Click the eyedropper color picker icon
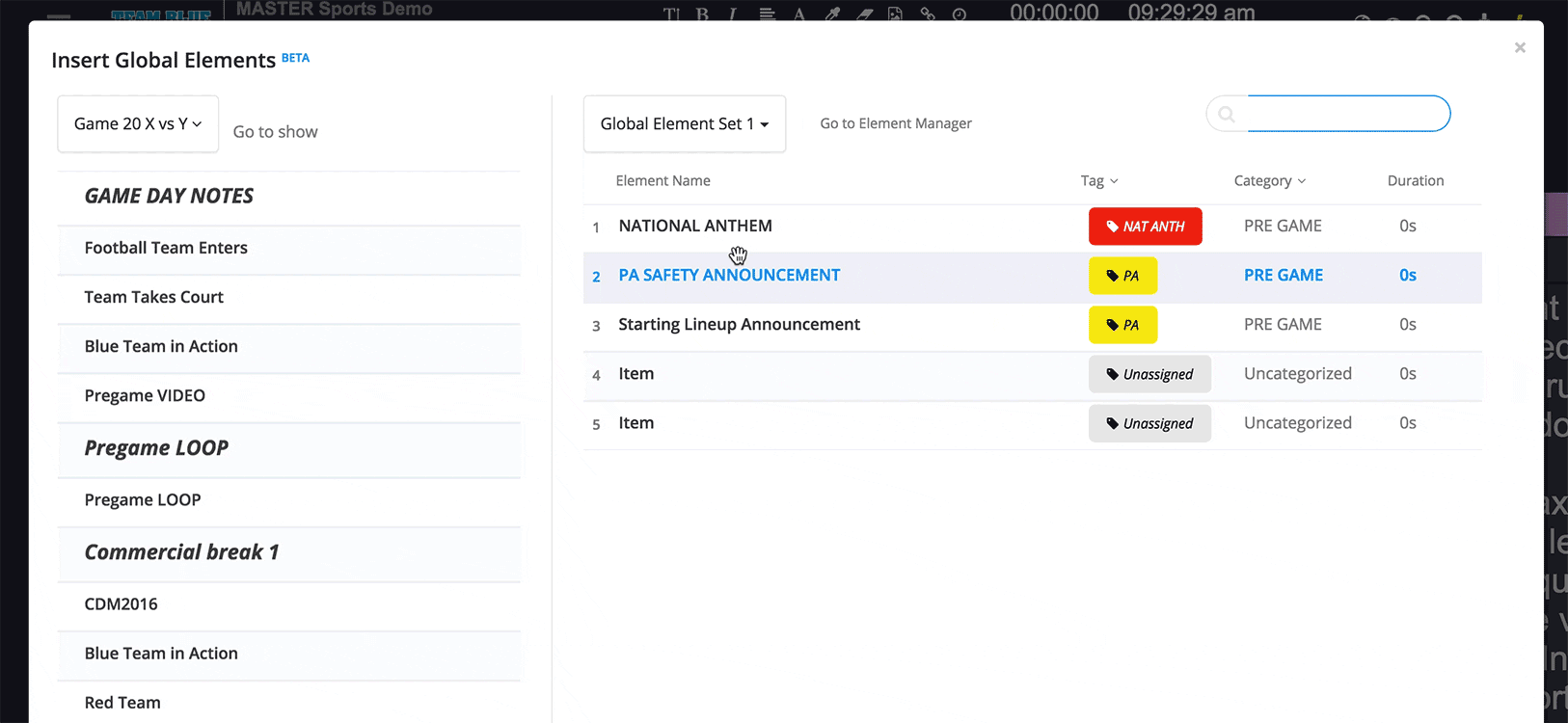The width and height of the screenshot is (1568, 723). click(x=832, y=13)
